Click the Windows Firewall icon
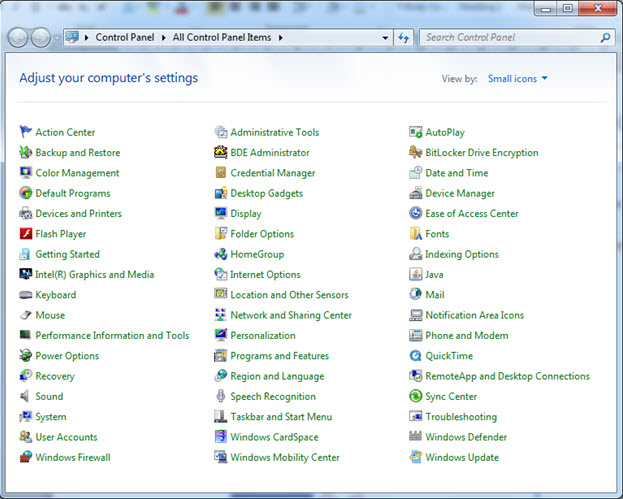 pyautogui.click(x=25, y=456)
